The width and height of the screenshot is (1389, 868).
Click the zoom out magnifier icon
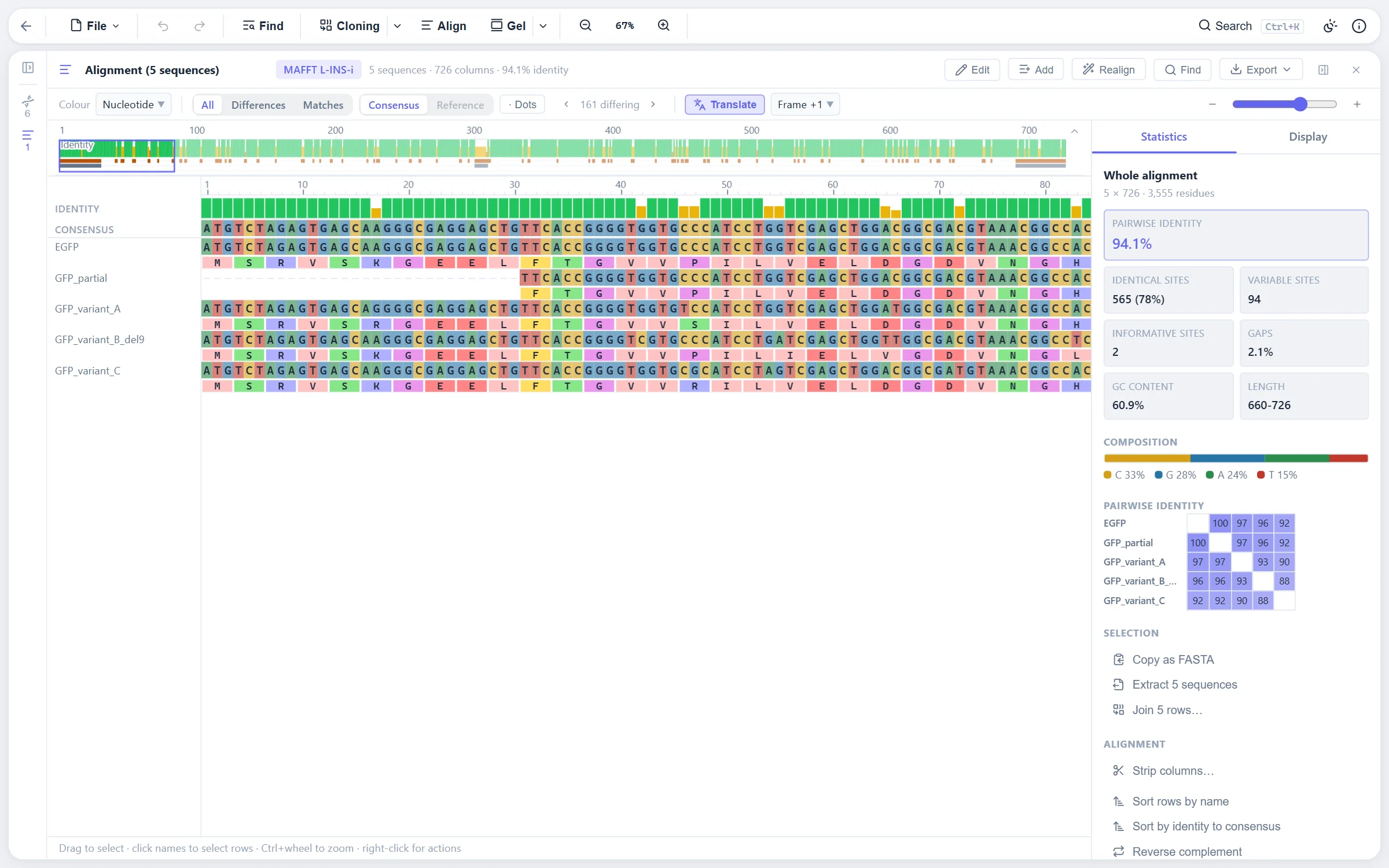586,25
